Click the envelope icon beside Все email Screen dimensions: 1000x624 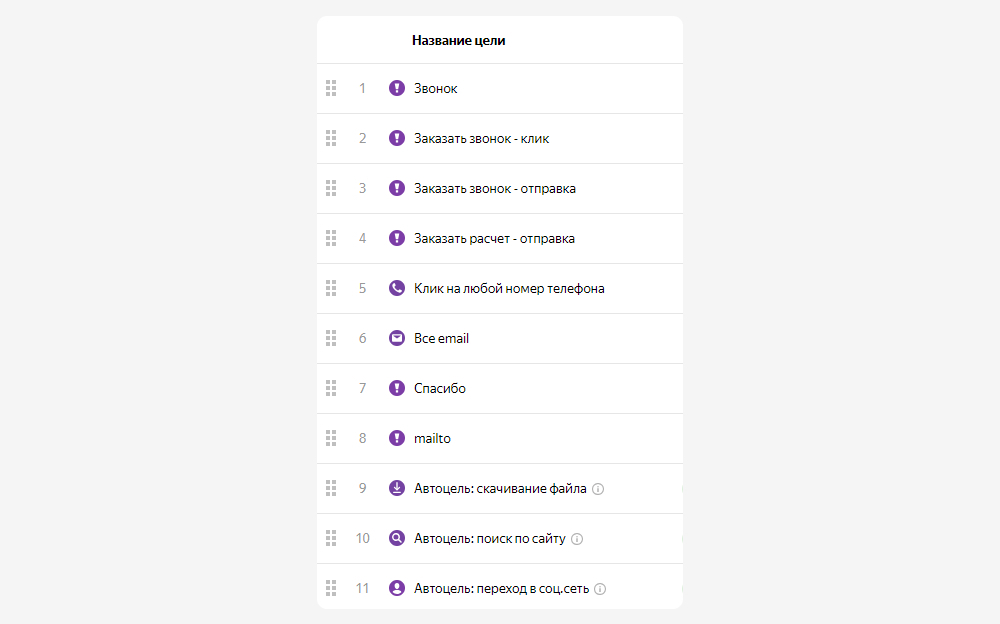tap(397, 338)
